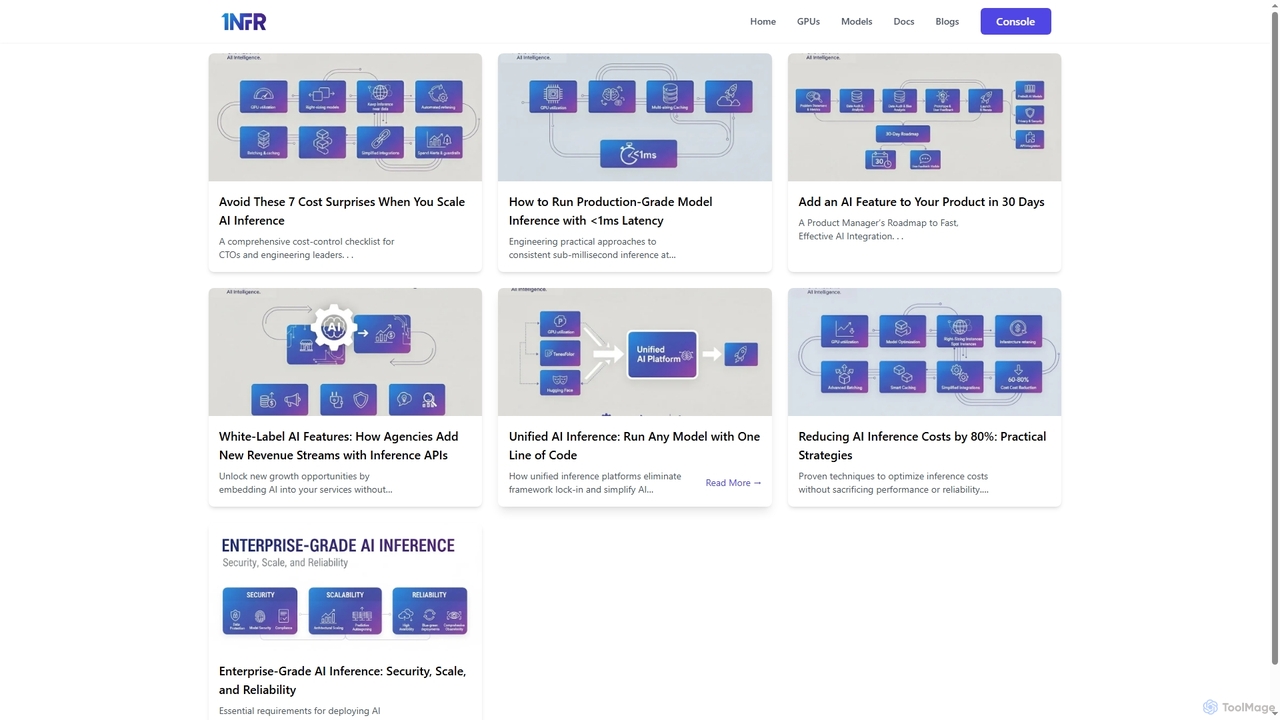
Task: Click 'Unlock new growth opportunities' description
Action: click(305, 483)
